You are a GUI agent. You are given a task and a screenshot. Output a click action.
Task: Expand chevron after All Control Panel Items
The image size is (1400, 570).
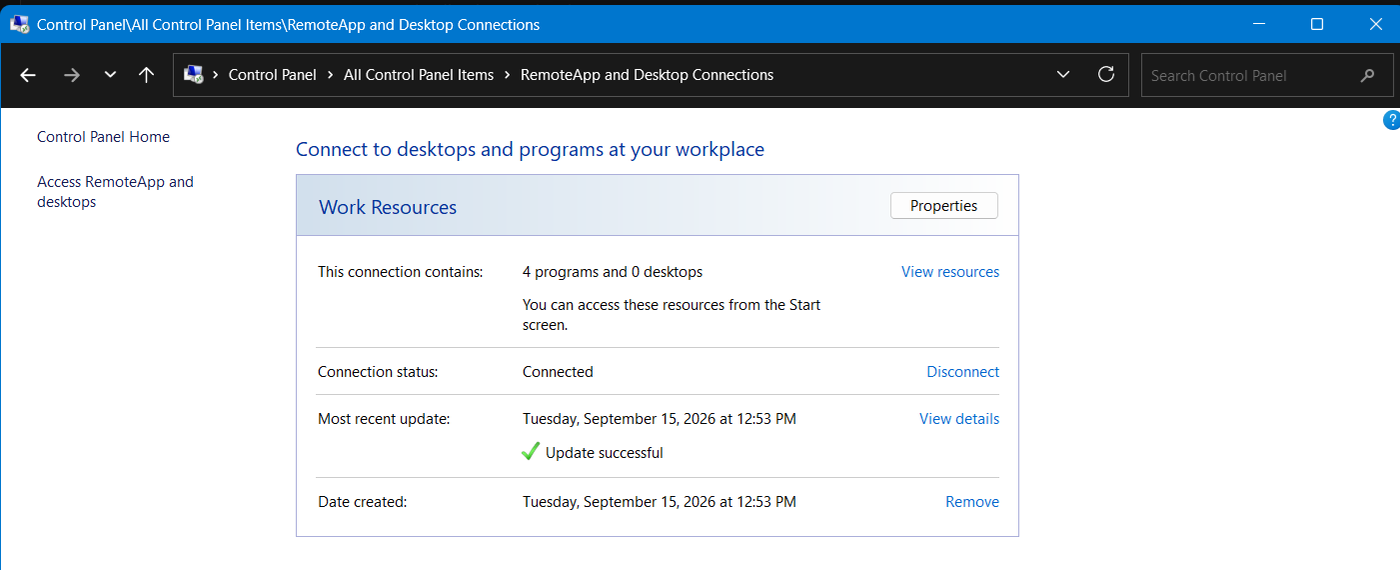[x=507, y=75]
